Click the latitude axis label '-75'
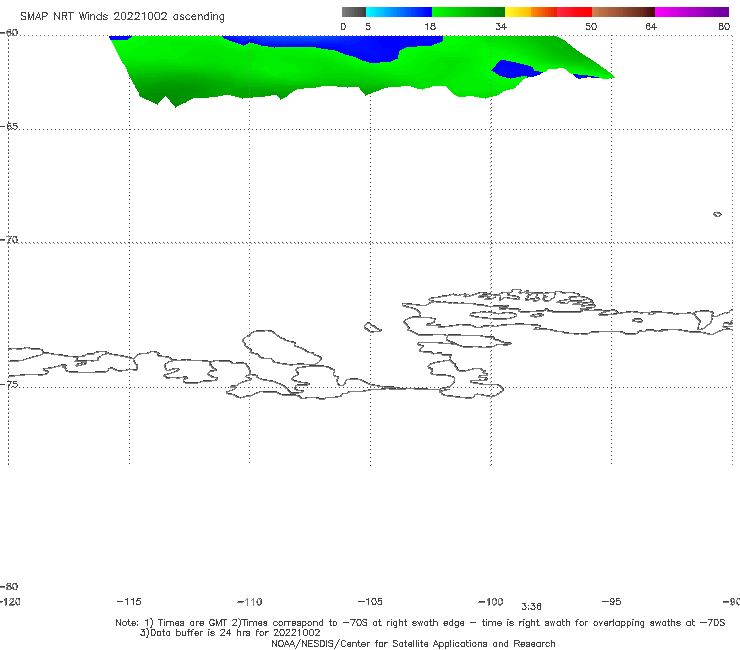The image size is (740, 650). tap(9, 384)
